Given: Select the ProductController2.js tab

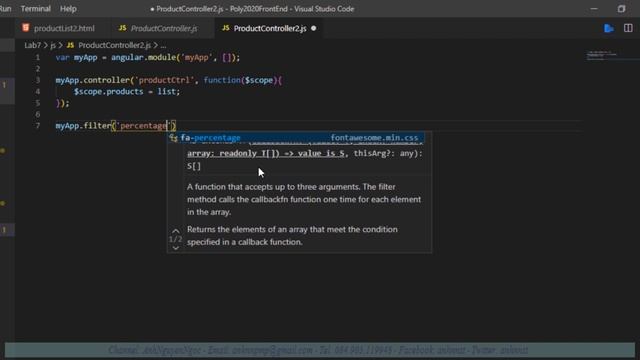Looking at the screenshot, I should coord(269,28).
